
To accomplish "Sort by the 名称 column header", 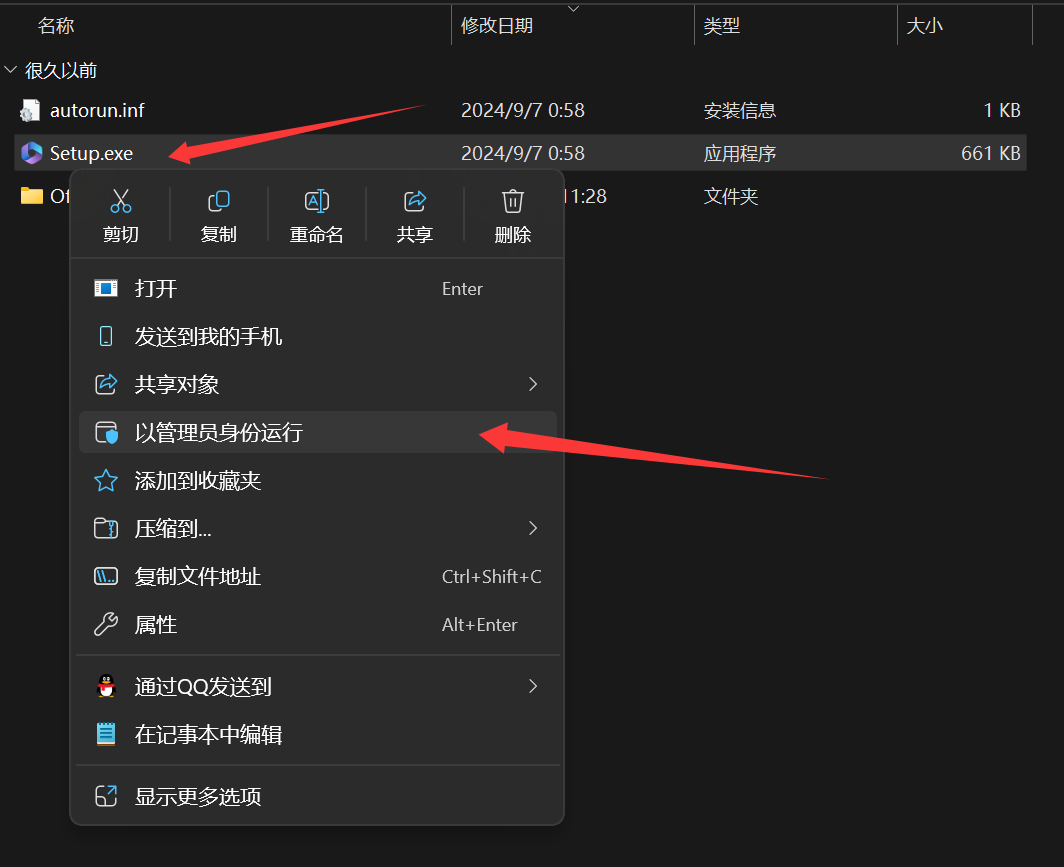I will (56, 26).
